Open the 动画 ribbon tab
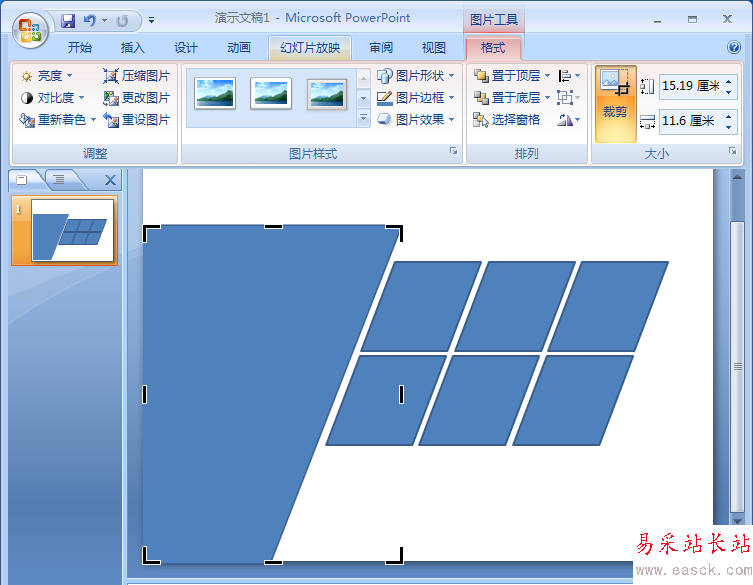Image resolution: width=753 pixels, height=585 pixels. (239, 48)
